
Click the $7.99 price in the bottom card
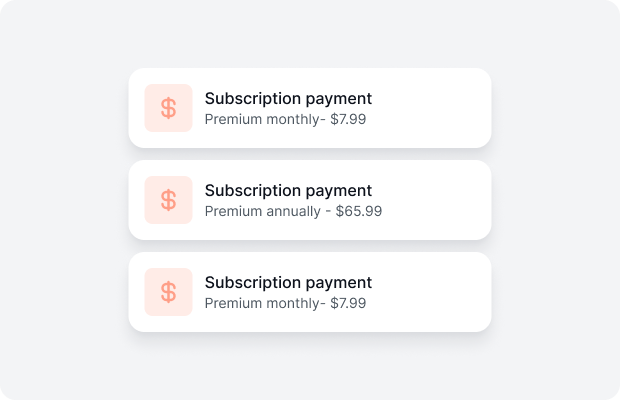pyautogui.click(x=348, y=303)
